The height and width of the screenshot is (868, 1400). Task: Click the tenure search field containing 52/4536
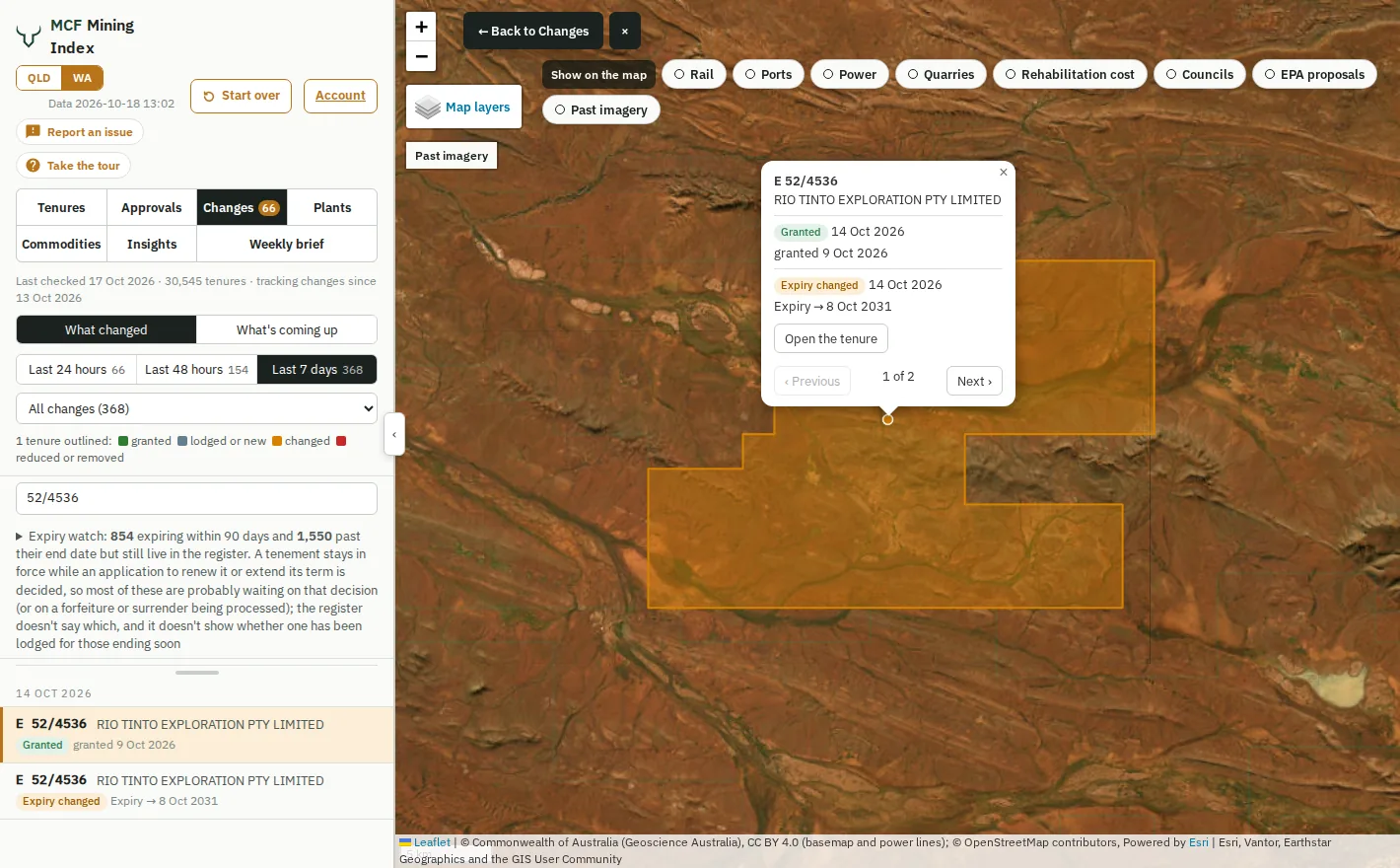(x=197, y=498)
